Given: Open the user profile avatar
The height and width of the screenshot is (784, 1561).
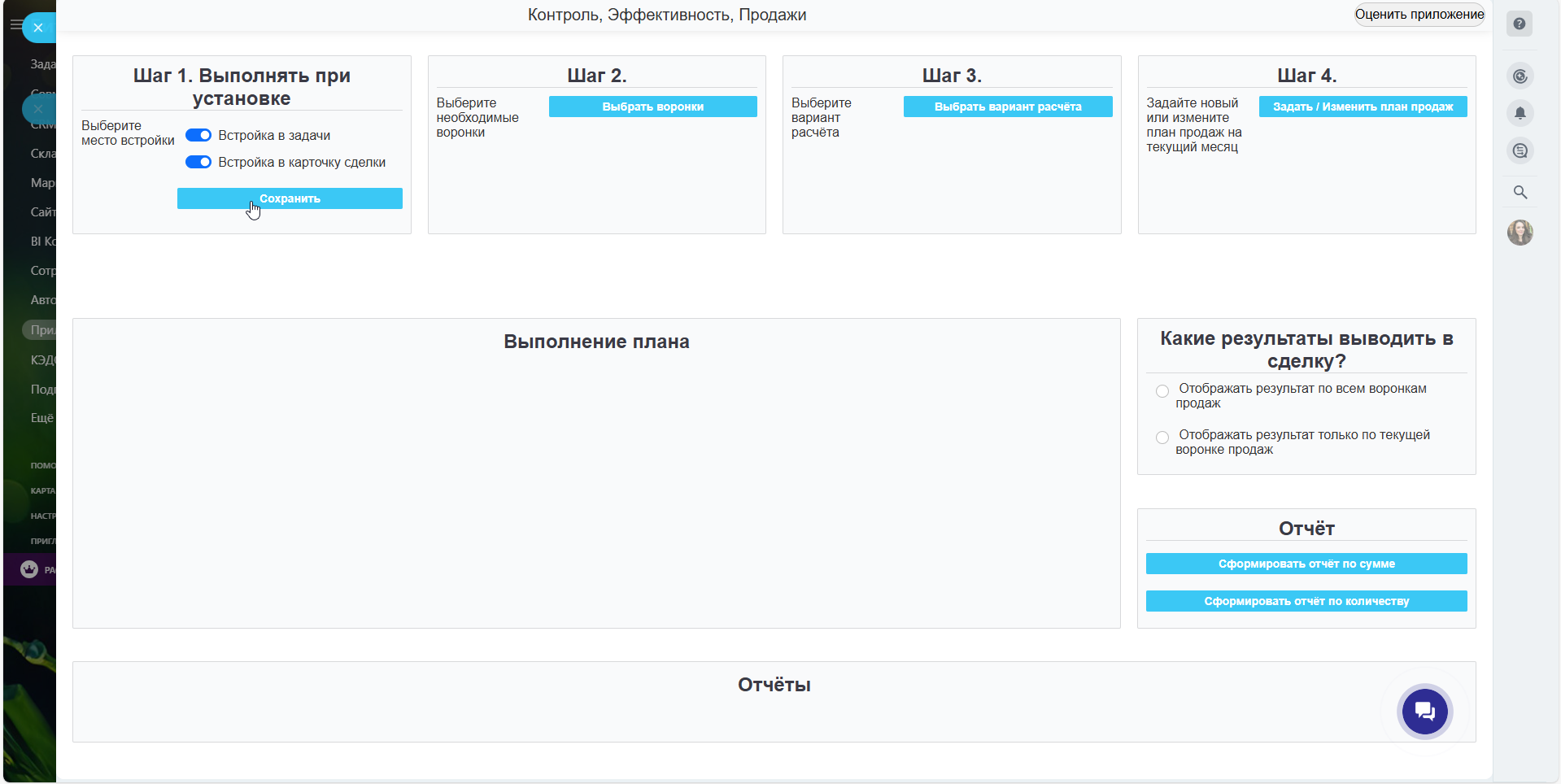Looking at the screenshot, I should pyautogui.click(x=1520, y=233).
